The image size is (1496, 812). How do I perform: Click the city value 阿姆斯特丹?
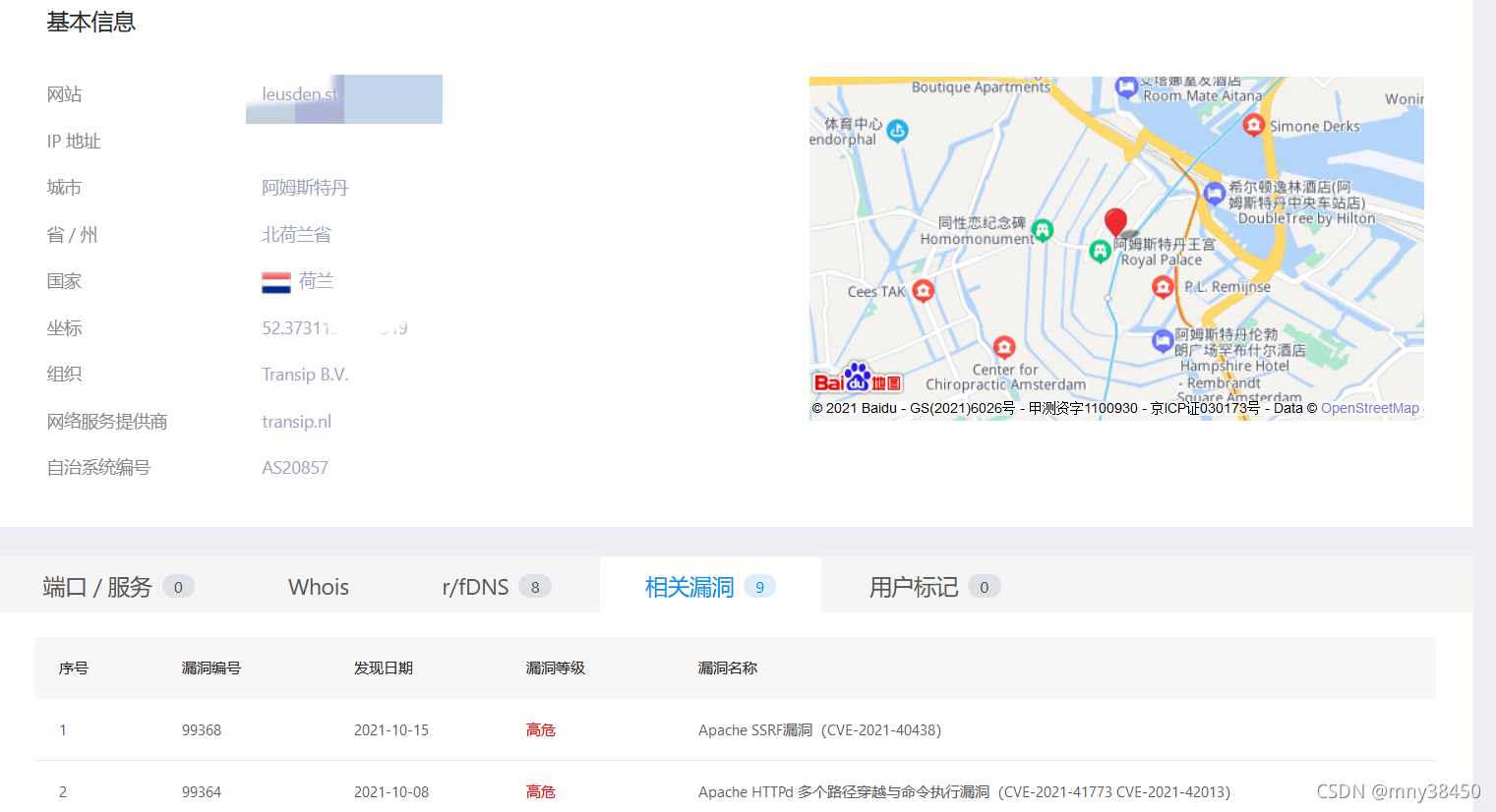(305, 188)
